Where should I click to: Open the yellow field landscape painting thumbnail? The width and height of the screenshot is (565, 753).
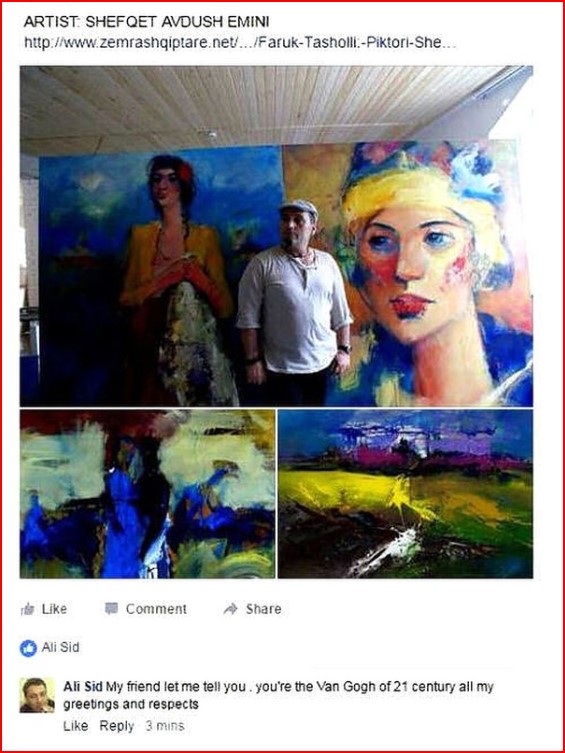[x=406, y=494]
